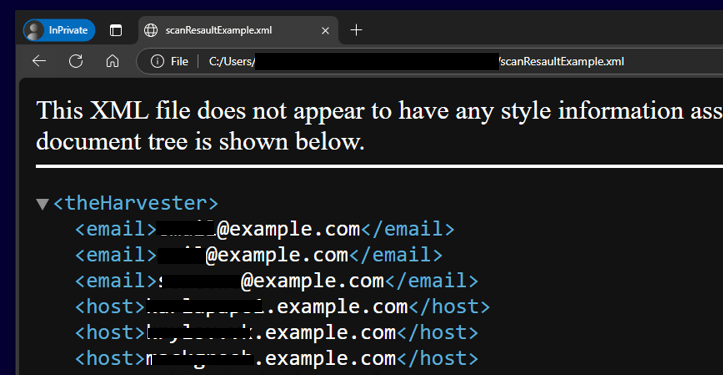
Task: Open the tab actions menu icon
Action: pos(116,30)
